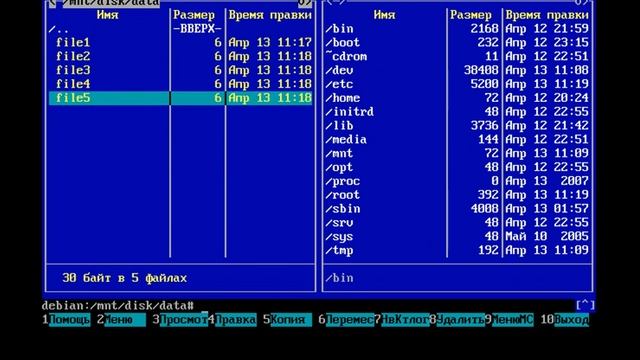
Task: Click date Май 10 2005 of /sys
Action: click(547, 237)
